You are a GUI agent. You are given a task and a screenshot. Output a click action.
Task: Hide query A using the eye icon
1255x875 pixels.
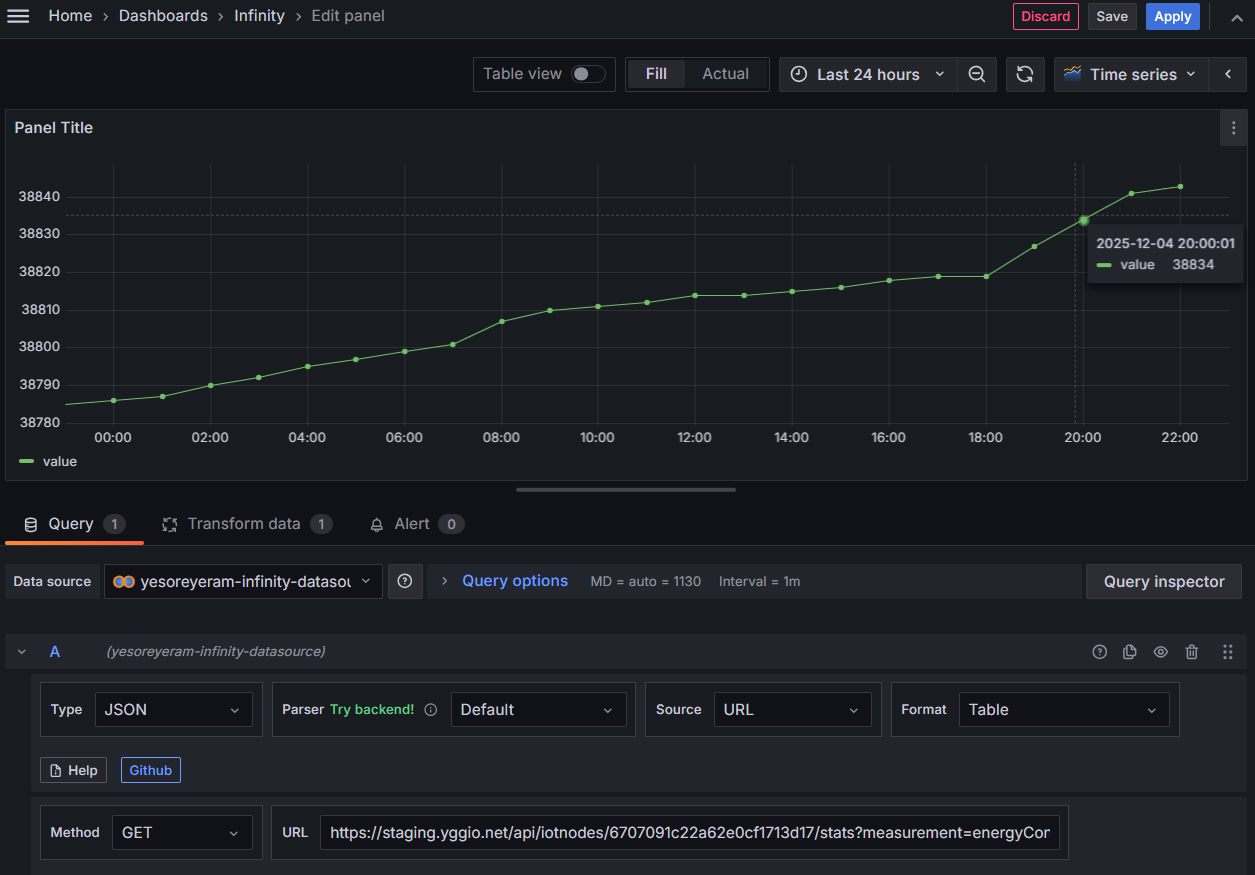tap(1160, 652)
